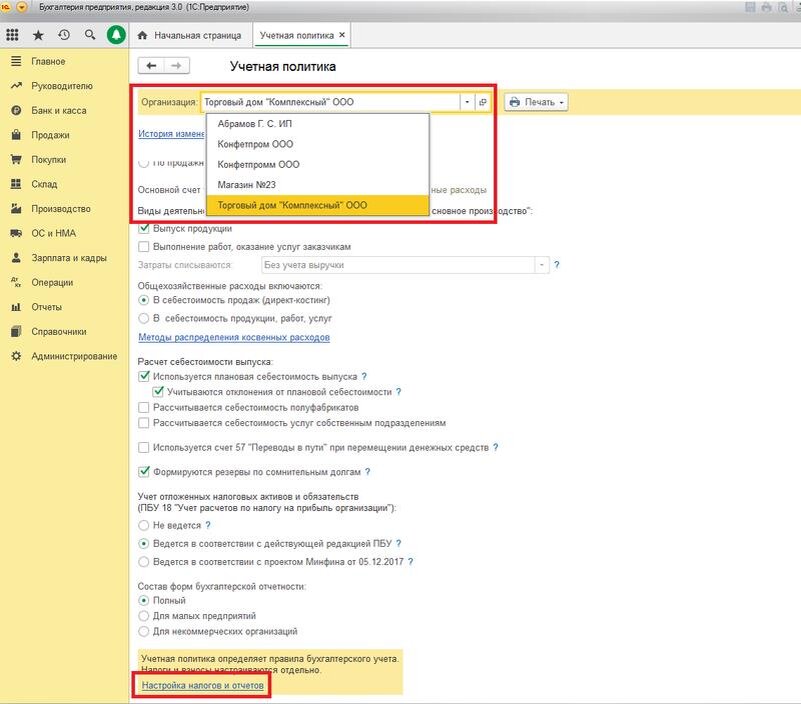801x704 pixels.
Task: Toggle Используется плановая себестоимость выпуска
Action: pos(144,377)
